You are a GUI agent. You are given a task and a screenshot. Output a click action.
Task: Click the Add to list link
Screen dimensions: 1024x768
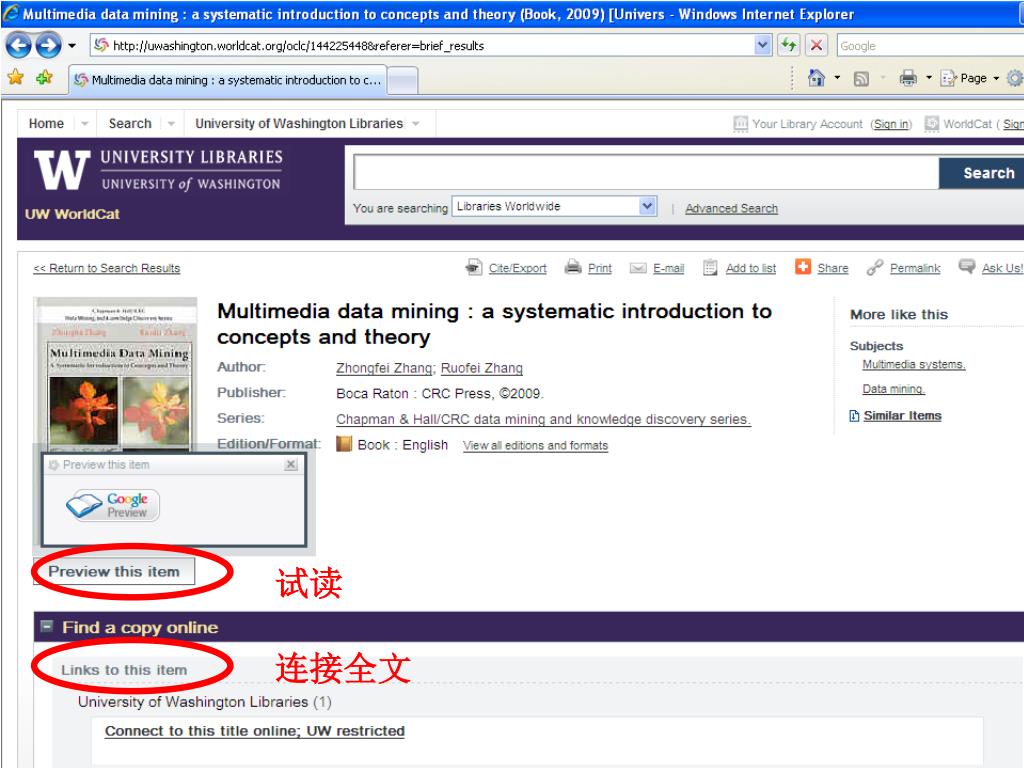pyautogui.click(x=750, y=268)
